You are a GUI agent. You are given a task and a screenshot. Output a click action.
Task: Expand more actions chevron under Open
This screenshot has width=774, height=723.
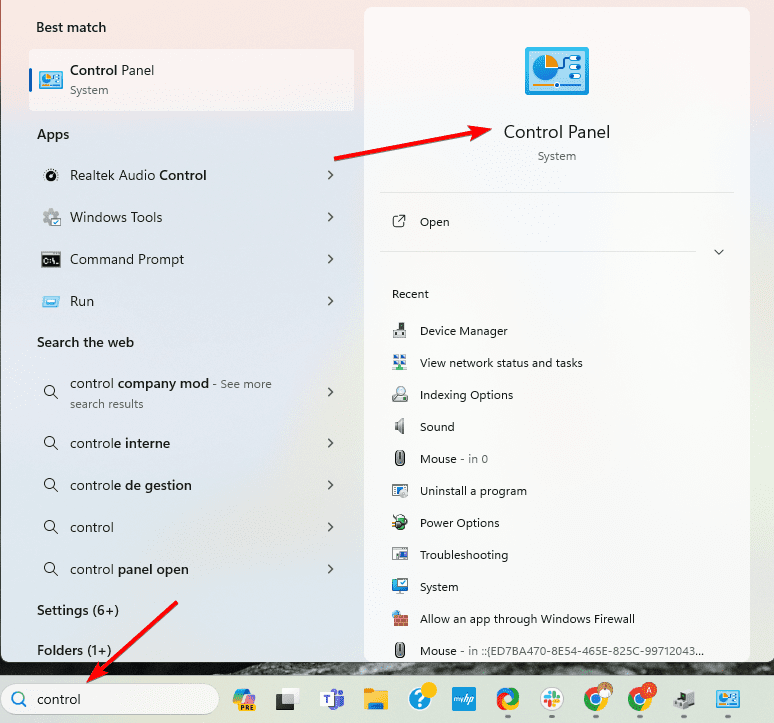coord(718,252)
